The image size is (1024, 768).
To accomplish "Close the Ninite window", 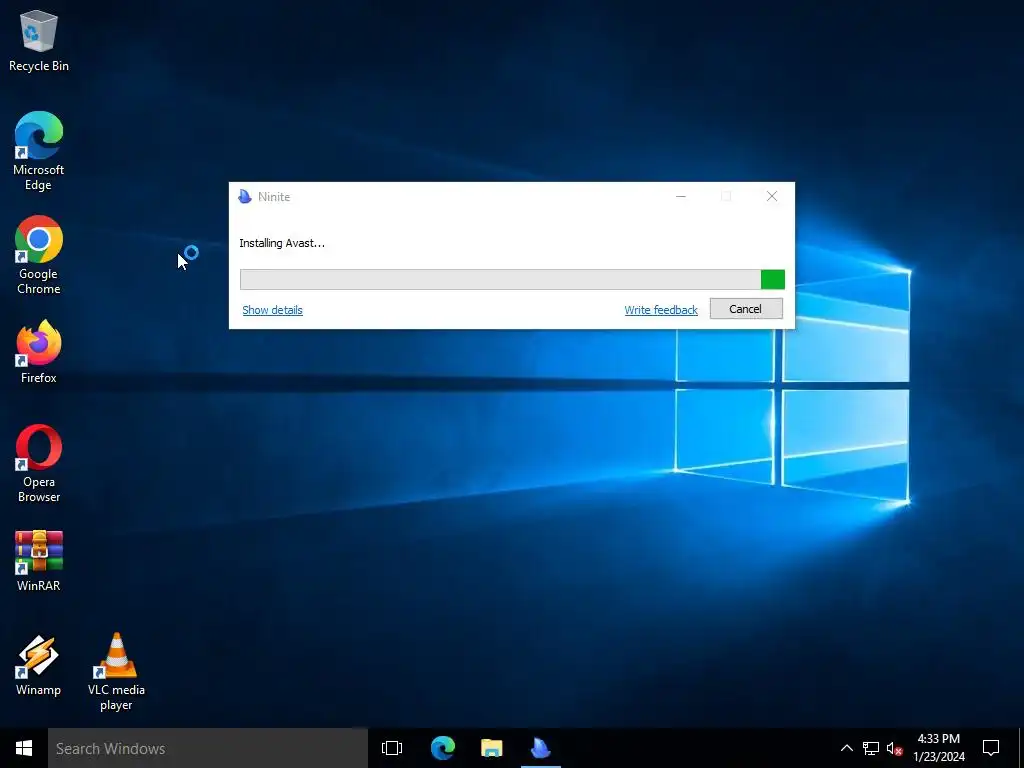I will (x=772, y=196).
